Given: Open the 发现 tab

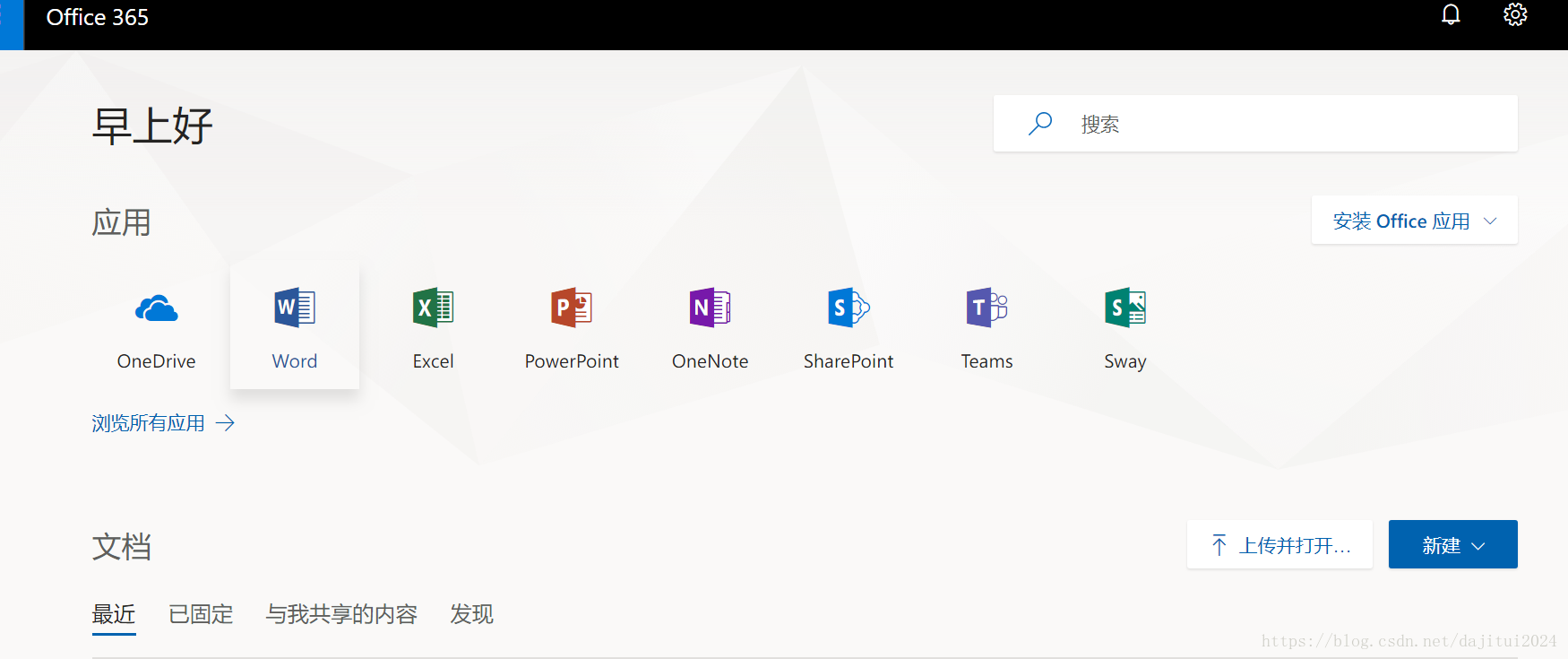Looking at the screenshot, I should click(472, 615).
